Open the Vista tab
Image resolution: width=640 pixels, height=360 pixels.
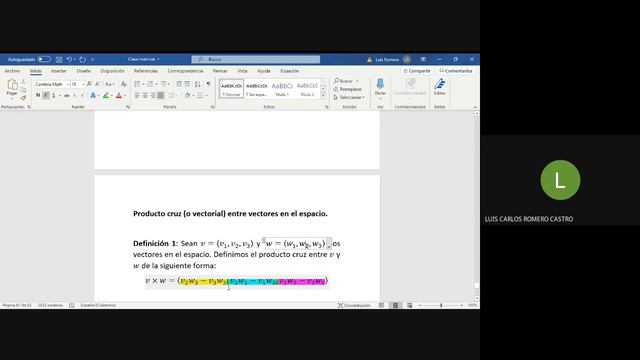point(242,71)
